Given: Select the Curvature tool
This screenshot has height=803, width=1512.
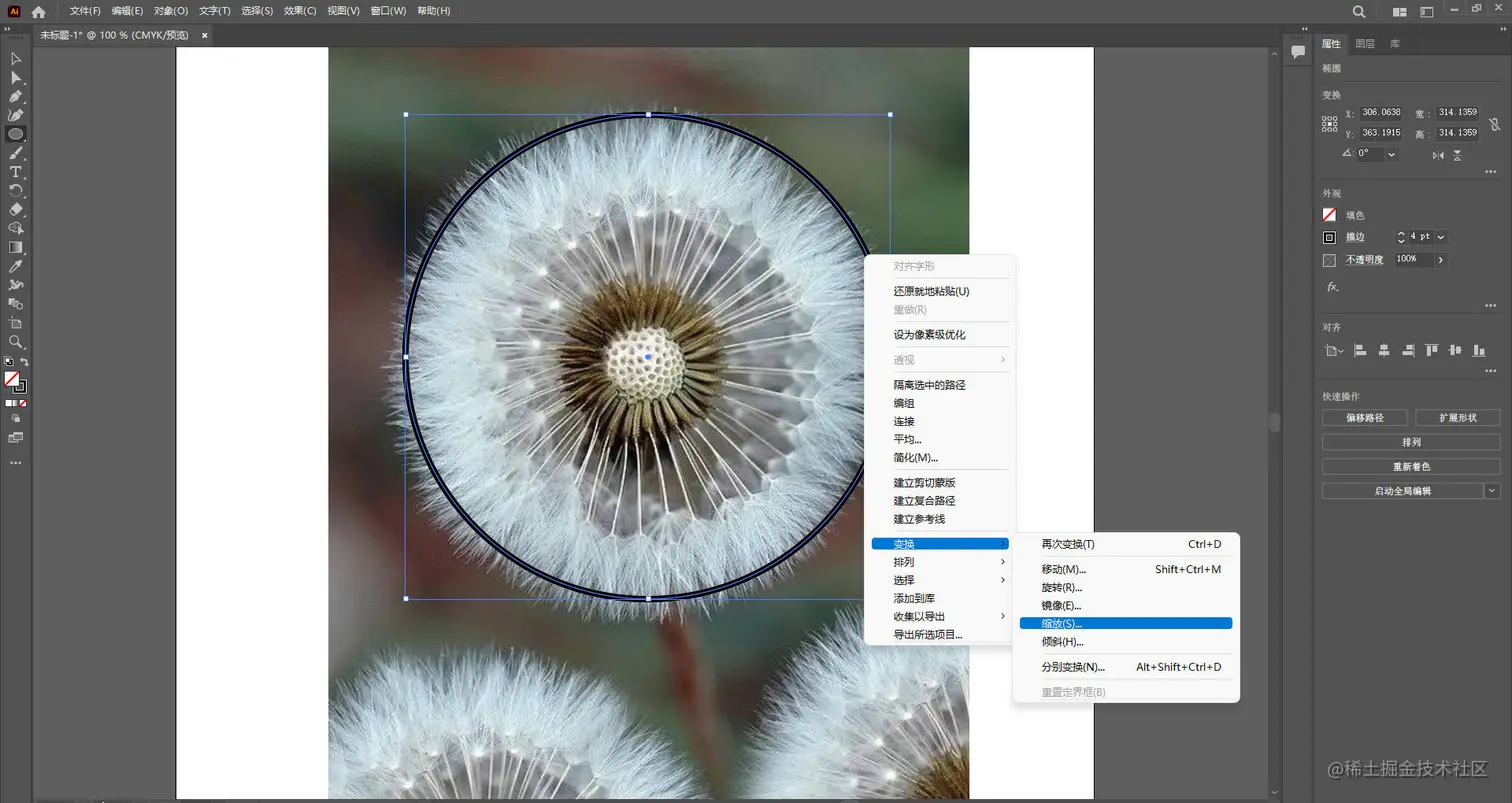Looking at the screenshot, I should [x=15, y=116].
